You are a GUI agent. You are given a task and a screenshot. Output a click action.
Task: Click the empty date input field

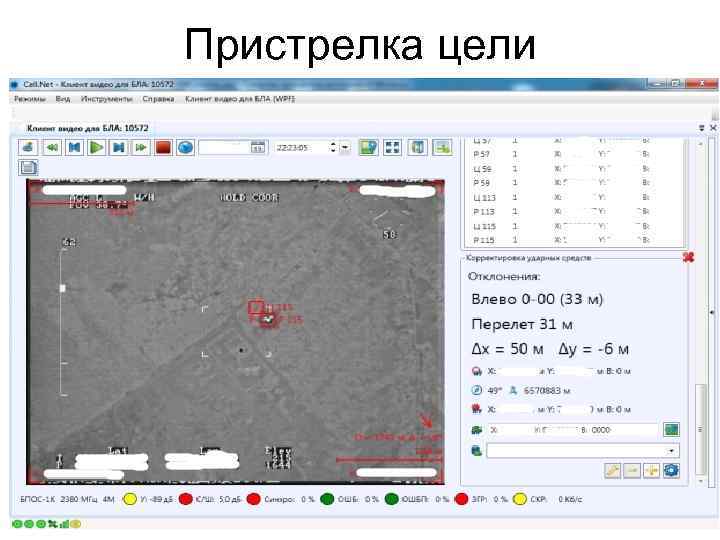tap(225, 148)
